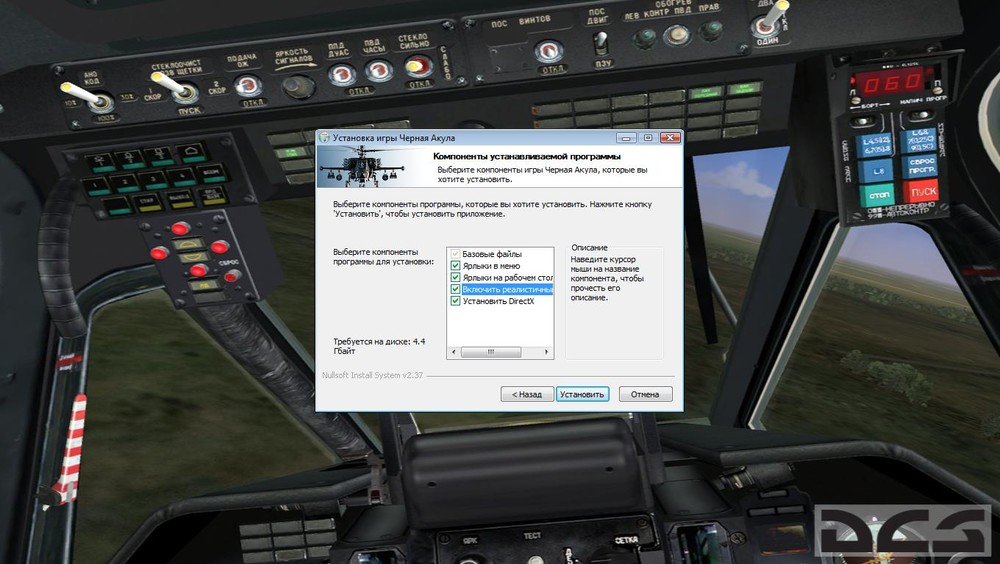Click the DCS logo watermark
This screenshot has height=564, width=1000.
click(904, 531)
